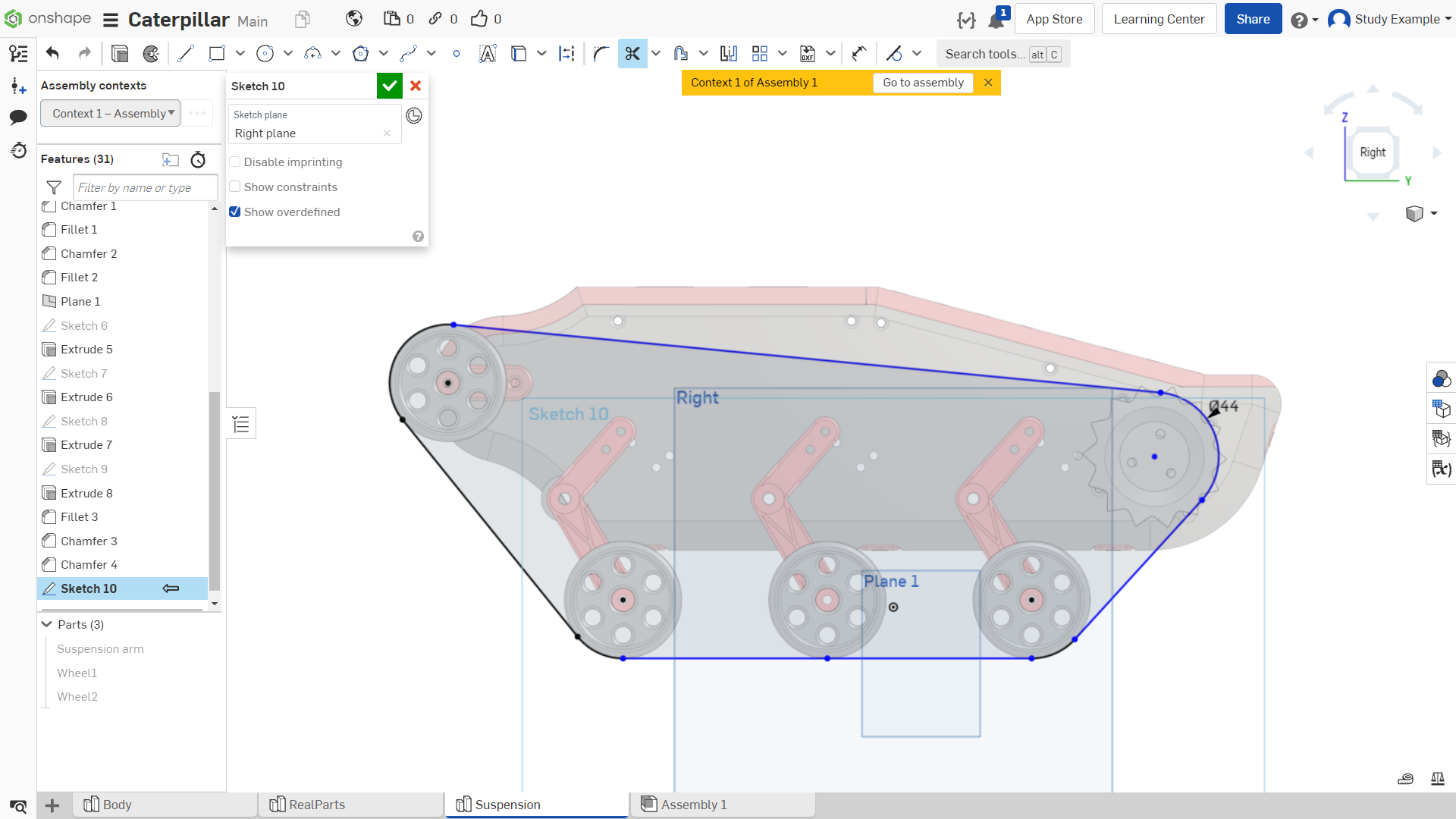Open the notifications bell

point(996,20)
